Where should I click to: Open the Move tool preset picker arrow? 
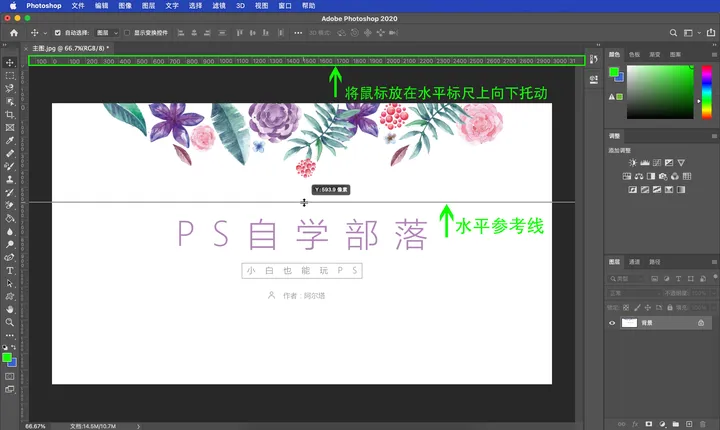(x=45, y=33)
